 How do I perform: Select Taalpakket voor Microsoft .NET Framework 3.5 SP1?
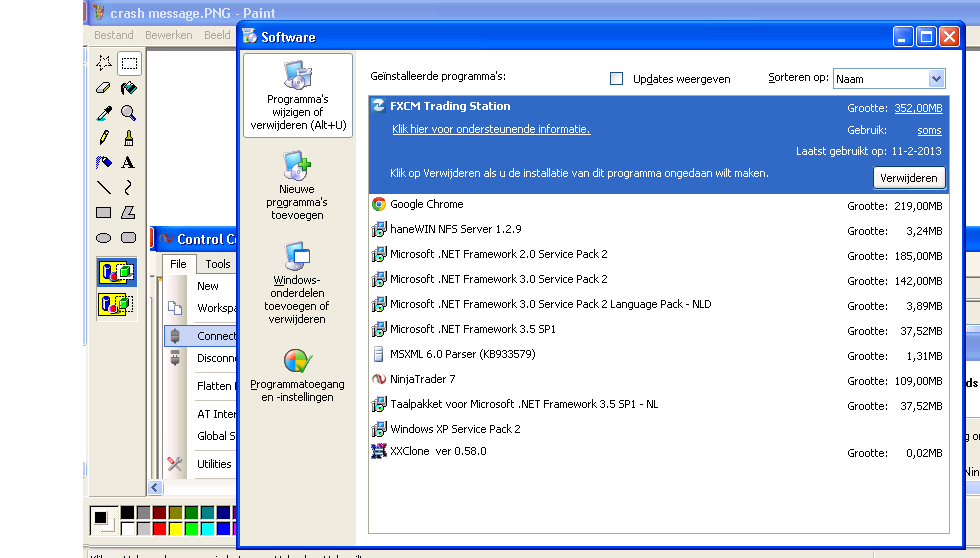tap(659, 405)
